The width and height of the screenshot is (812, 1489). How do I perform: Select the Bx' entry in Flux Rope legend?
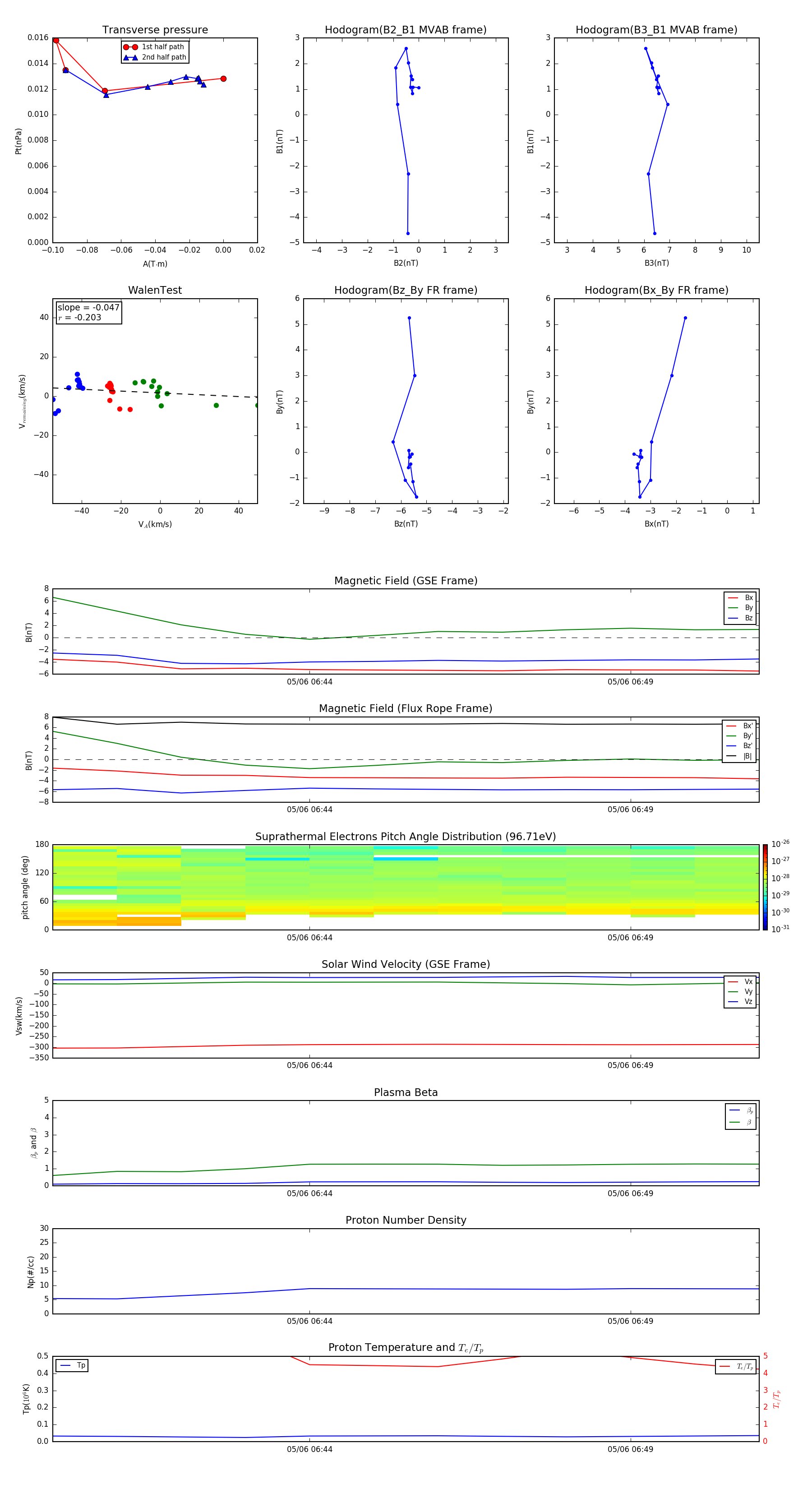(x=739, y=726)
